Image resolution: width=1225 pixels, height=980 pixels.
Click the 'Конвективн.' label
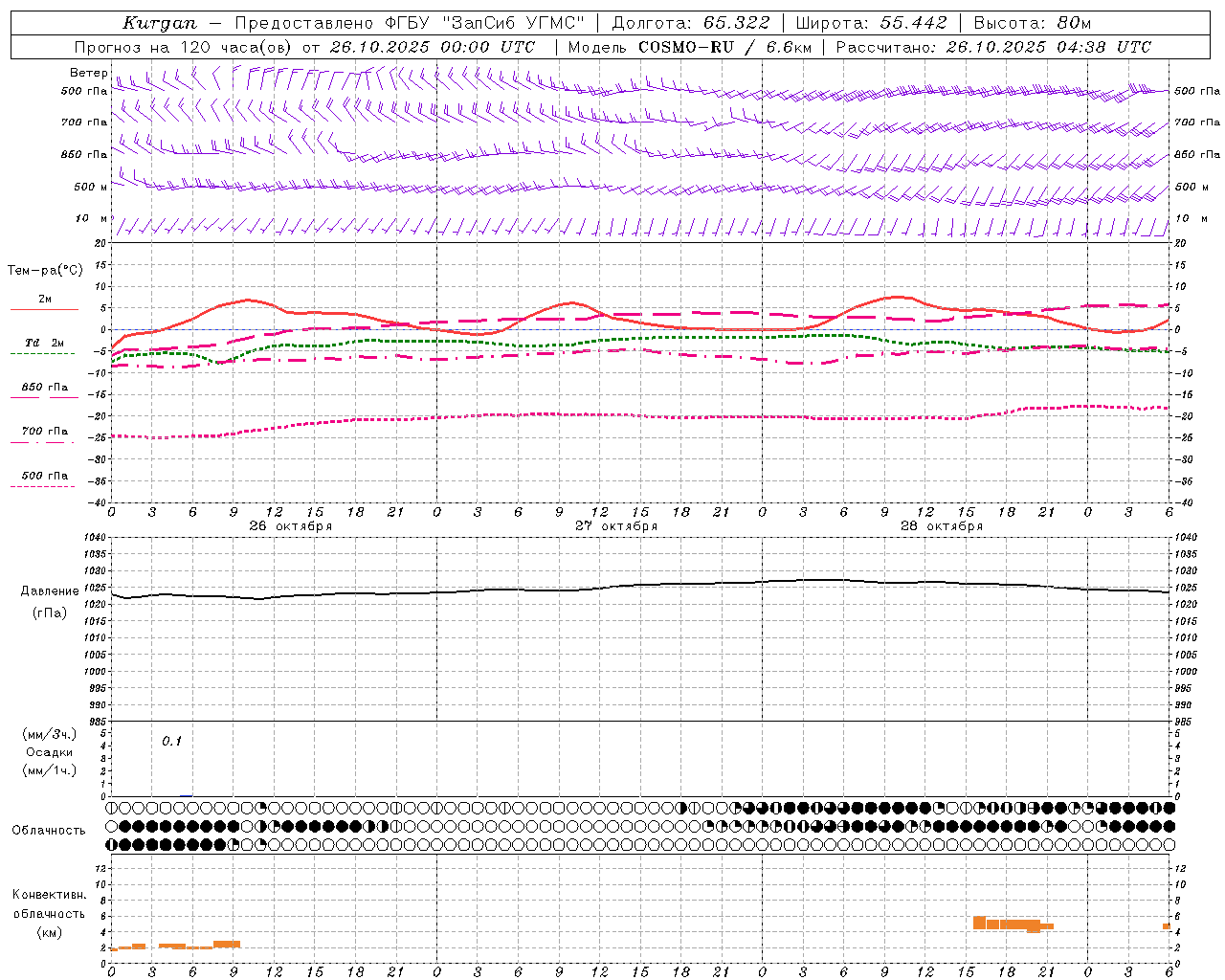coord(50,895)
